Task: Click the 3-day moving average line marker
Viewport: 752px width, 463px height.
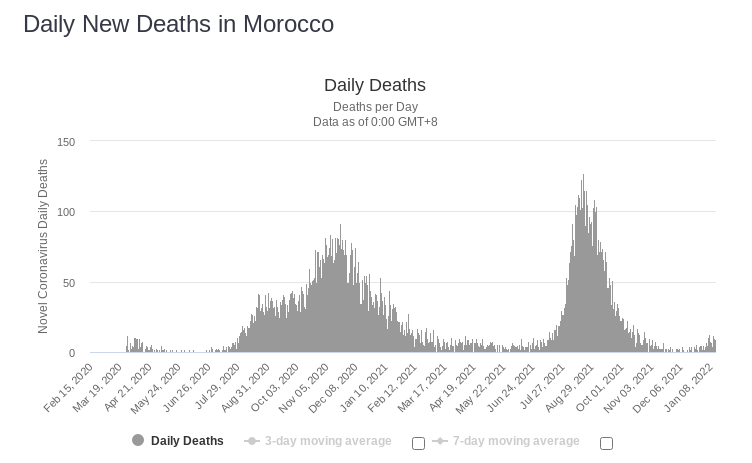Action: (x=252, y=441)
